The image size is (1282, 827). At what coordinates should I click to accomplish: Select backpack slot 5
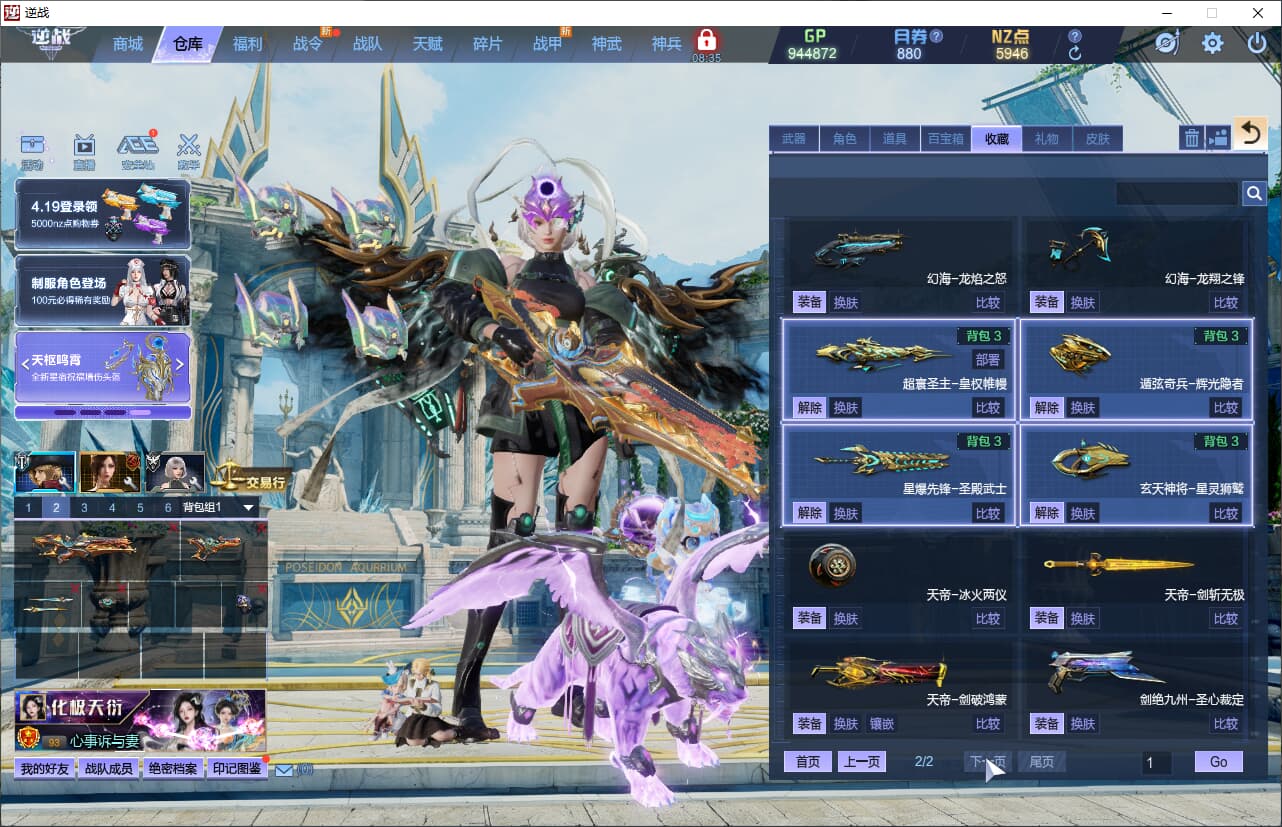(140, 508)
